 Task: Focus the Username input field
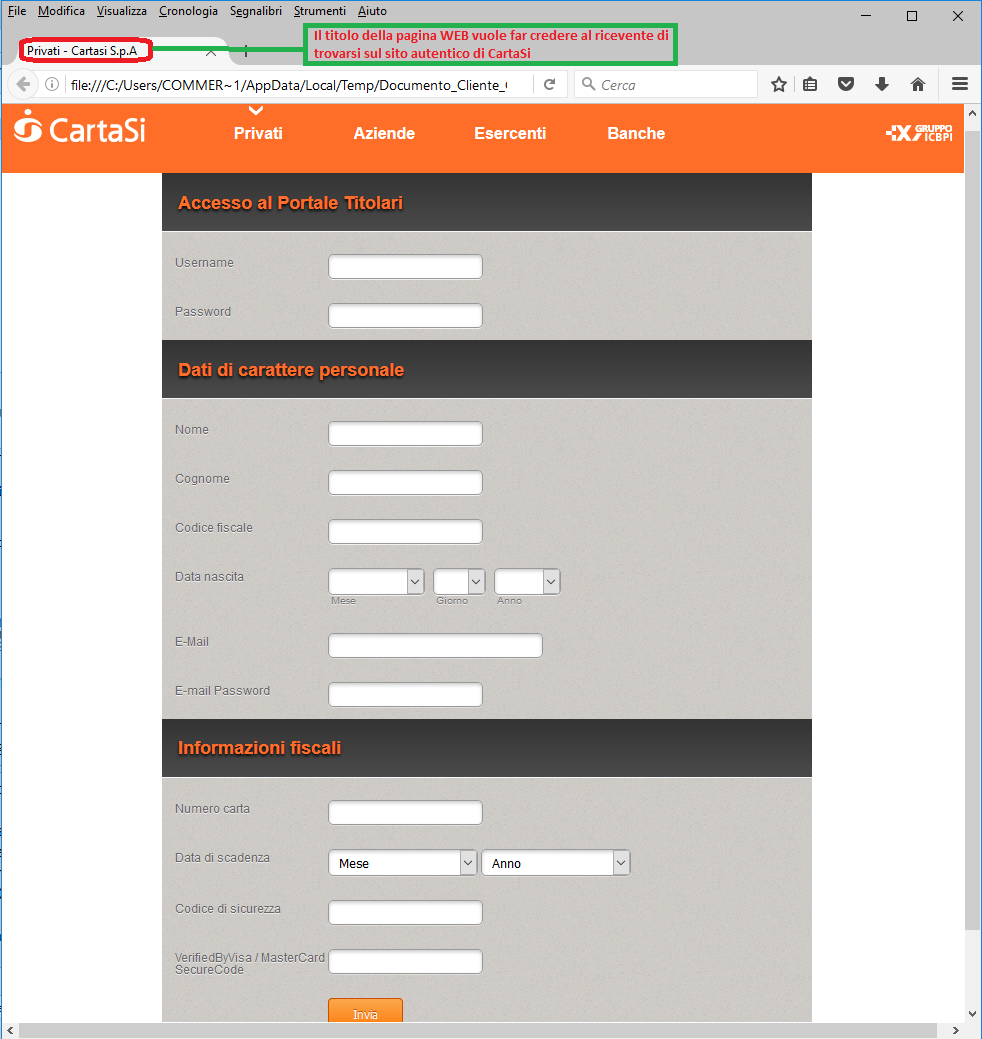coord(405,266)
